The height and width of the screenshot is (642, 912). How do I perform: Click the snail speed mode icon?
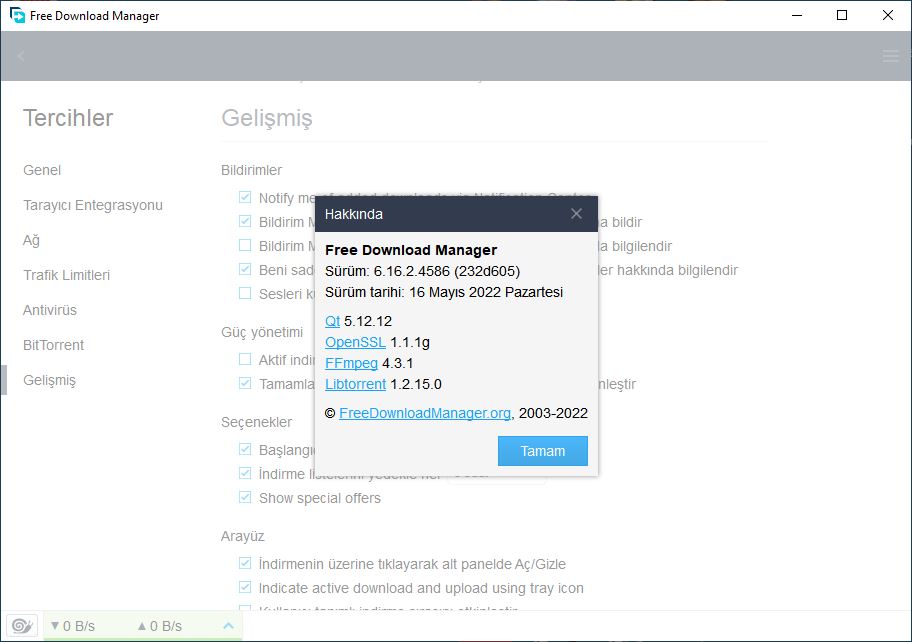[x=22, y=626]
